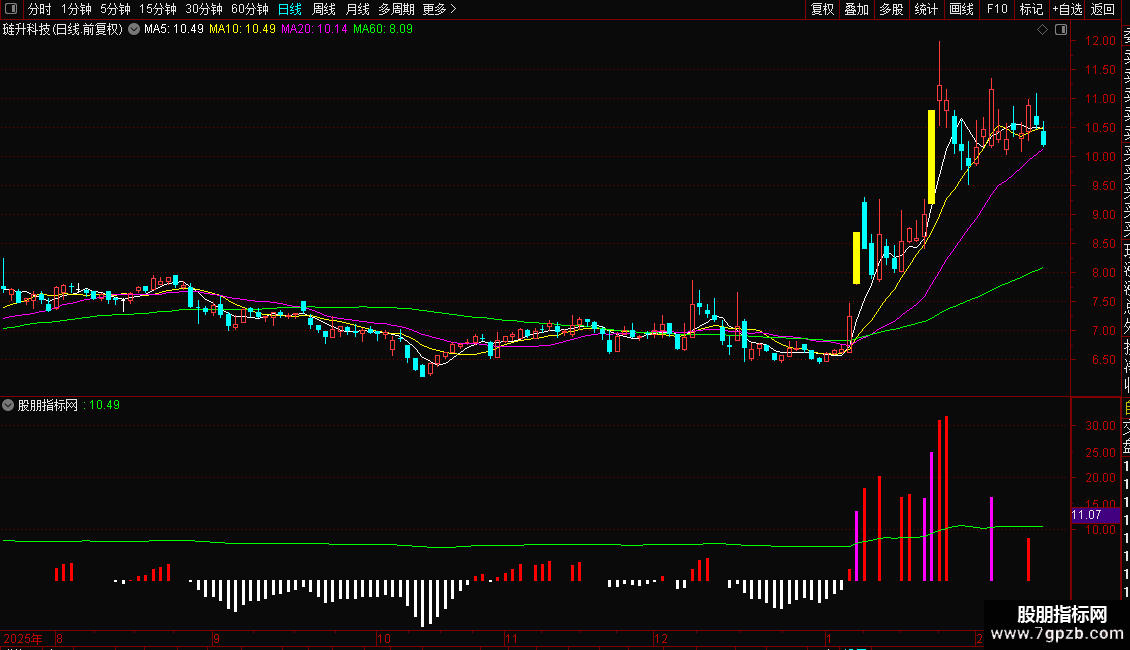Select the 30分钟 period tab
The image size is (1130, 650).
coord(204,9)
